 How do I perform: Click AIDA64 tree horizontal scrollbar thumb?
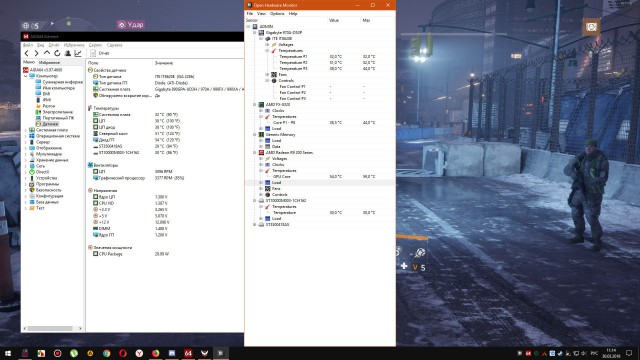[x=50, y=328]
